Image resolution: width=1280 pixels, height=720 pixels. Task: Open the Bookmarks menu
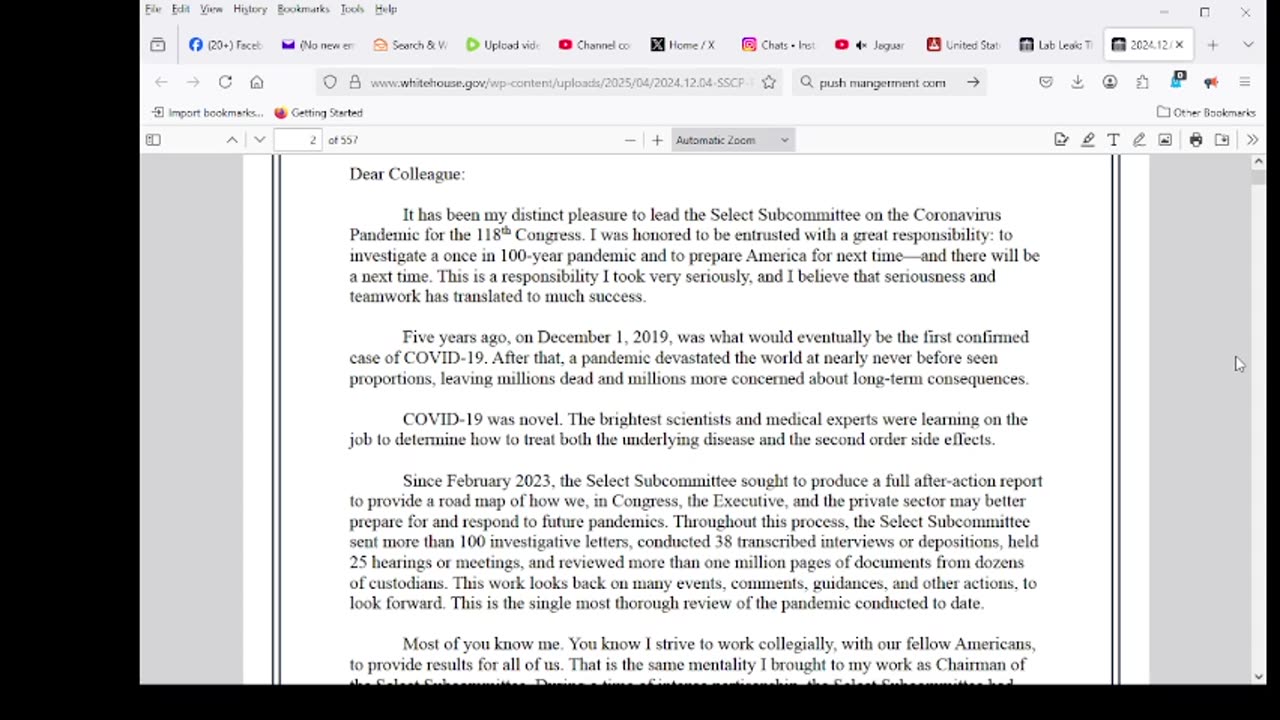tap(303, 9)
